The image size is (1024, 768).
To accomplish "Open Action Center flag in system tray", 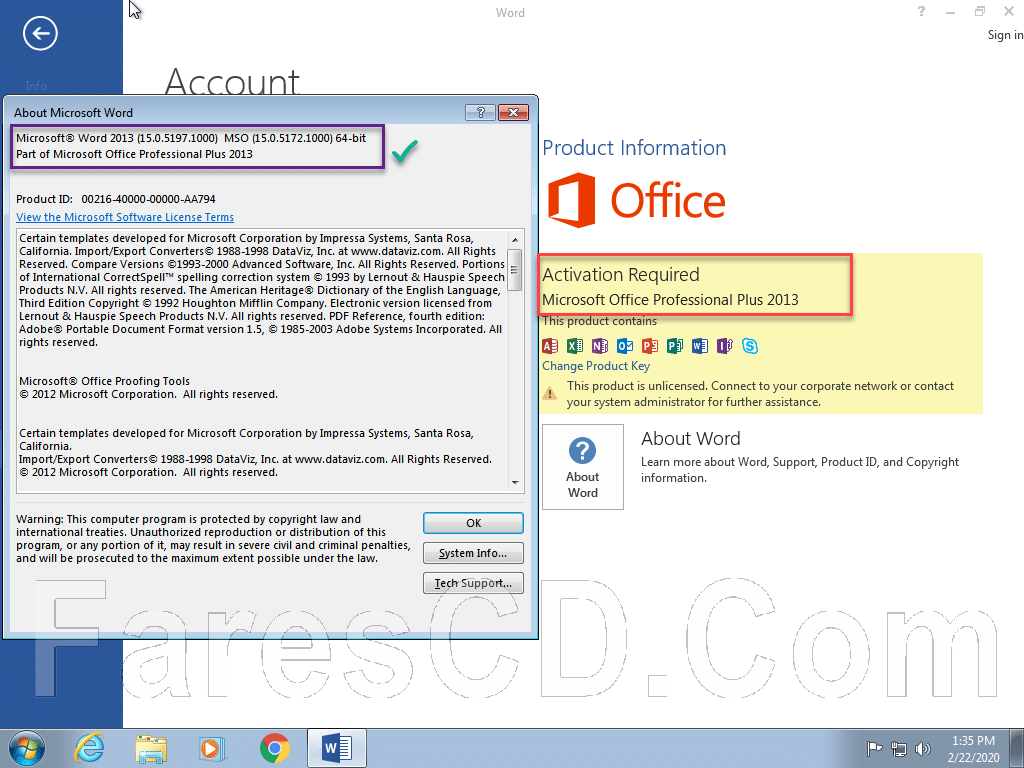I will tap(874, 748).
